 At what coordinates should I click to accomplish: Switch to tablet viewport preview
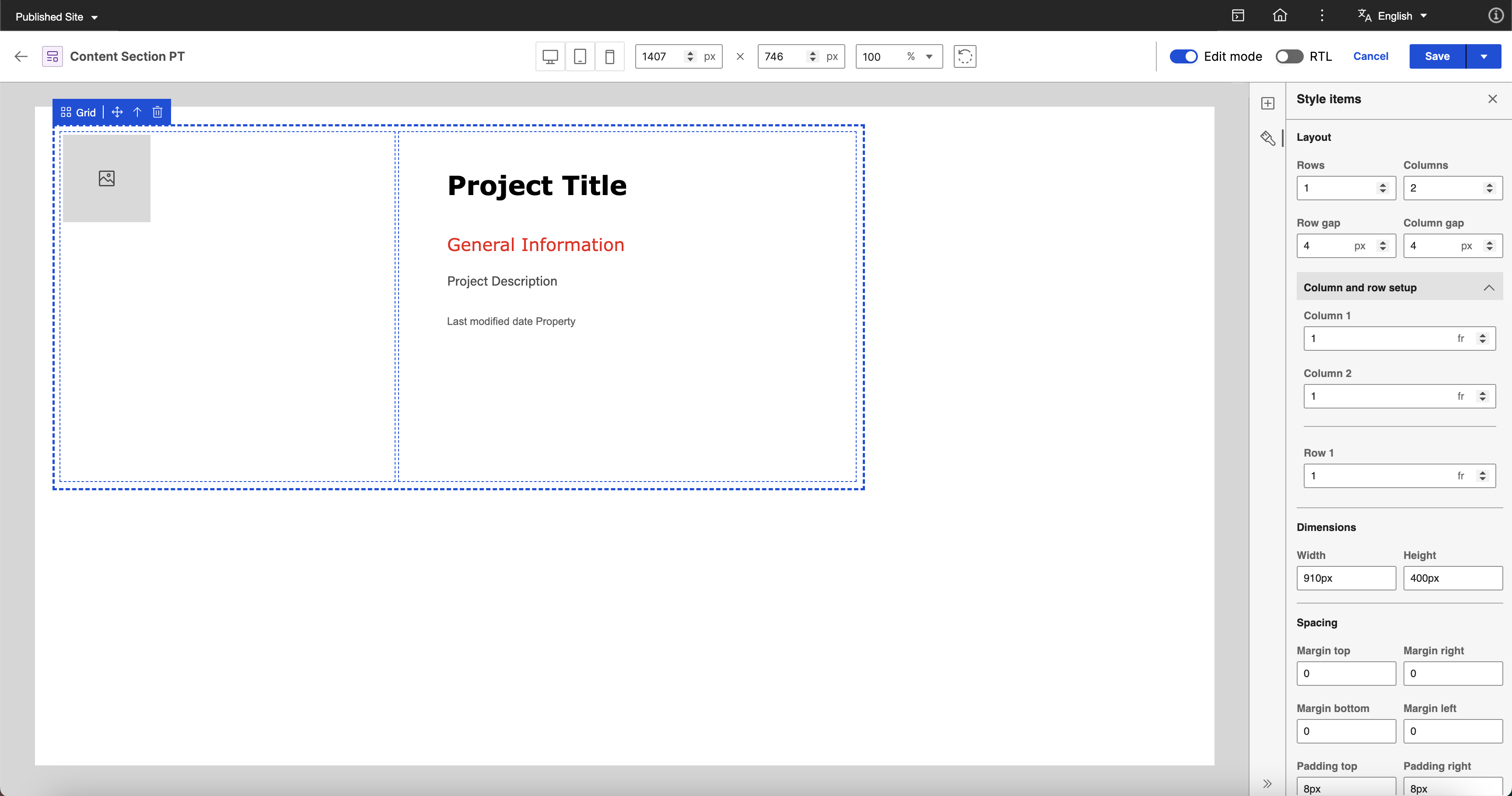click(x=580, y=56)
